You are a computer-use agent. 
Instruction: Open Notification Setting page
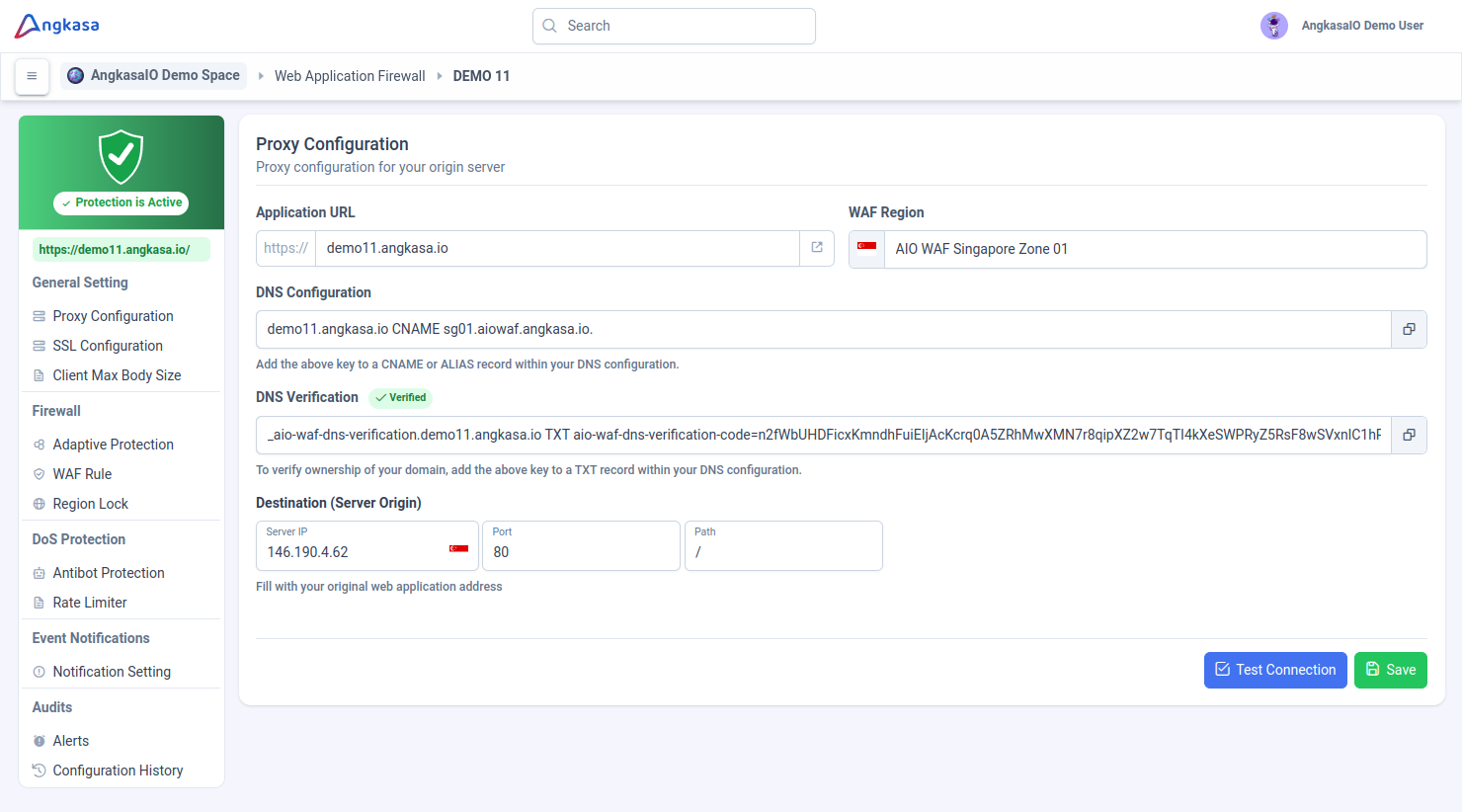click(x=112, y=672)
